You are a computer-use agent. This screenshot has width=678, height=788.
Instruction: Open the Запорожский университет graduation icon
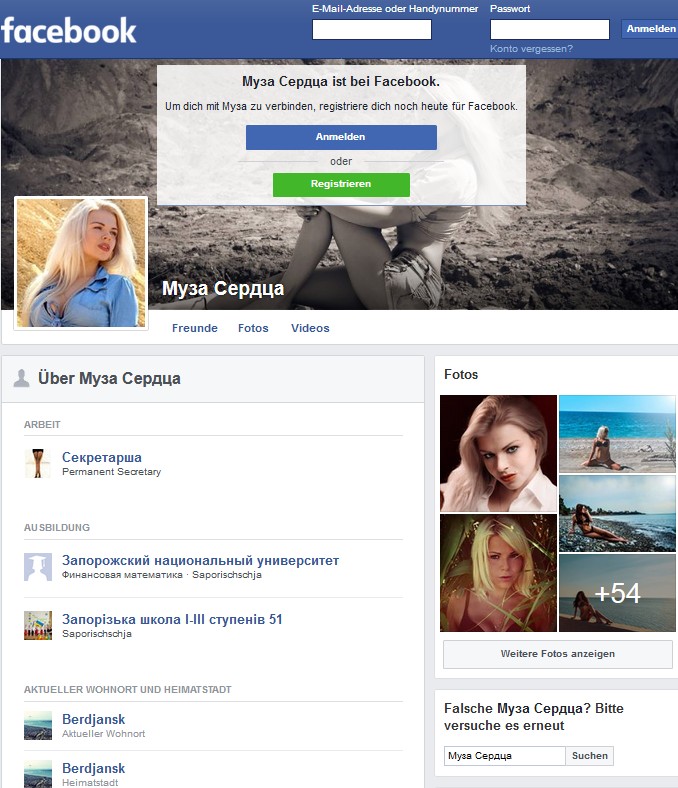38,567
